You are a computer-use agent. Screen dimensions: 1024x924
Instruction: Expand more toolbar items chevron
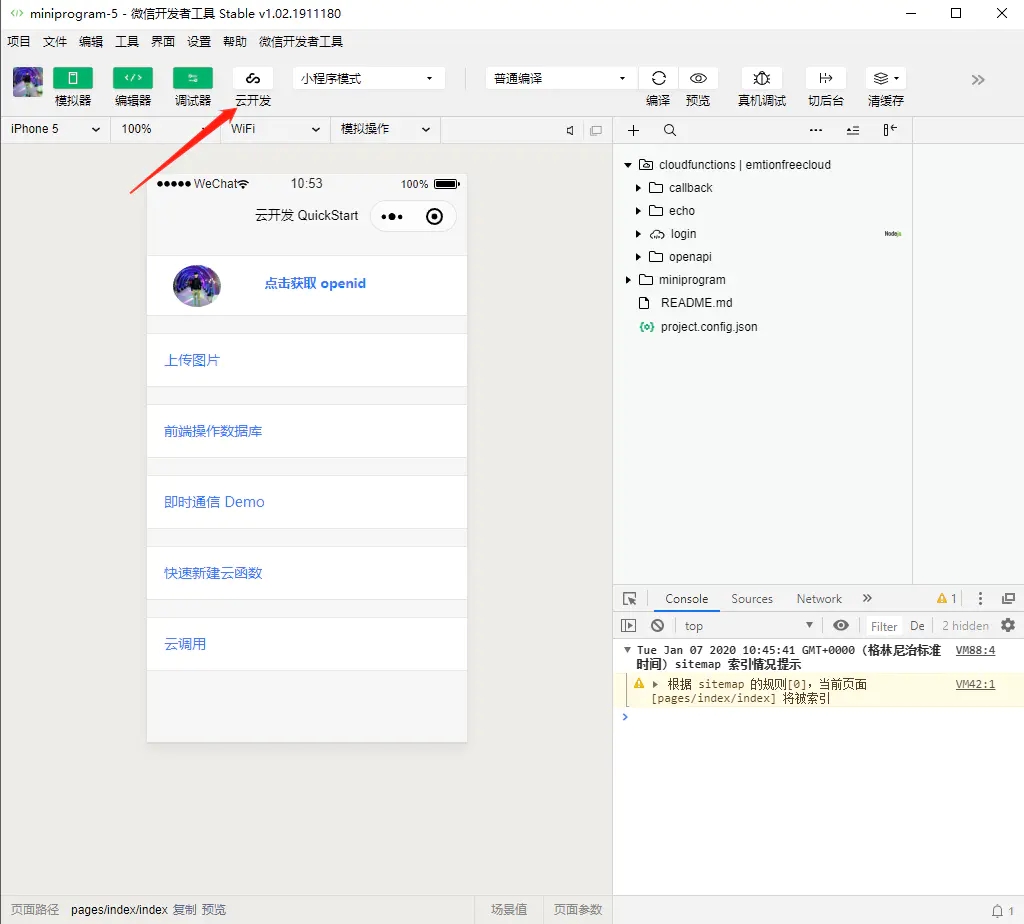coord(977,80)
